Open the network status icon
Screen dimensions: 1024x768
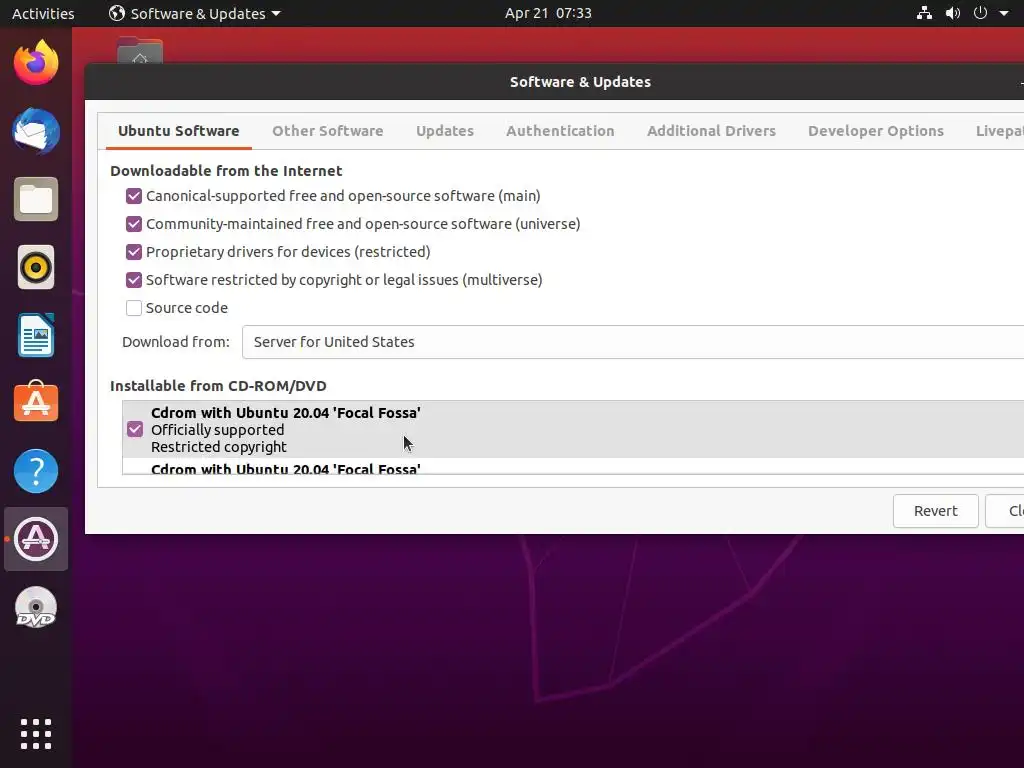(x=924, y=13)
